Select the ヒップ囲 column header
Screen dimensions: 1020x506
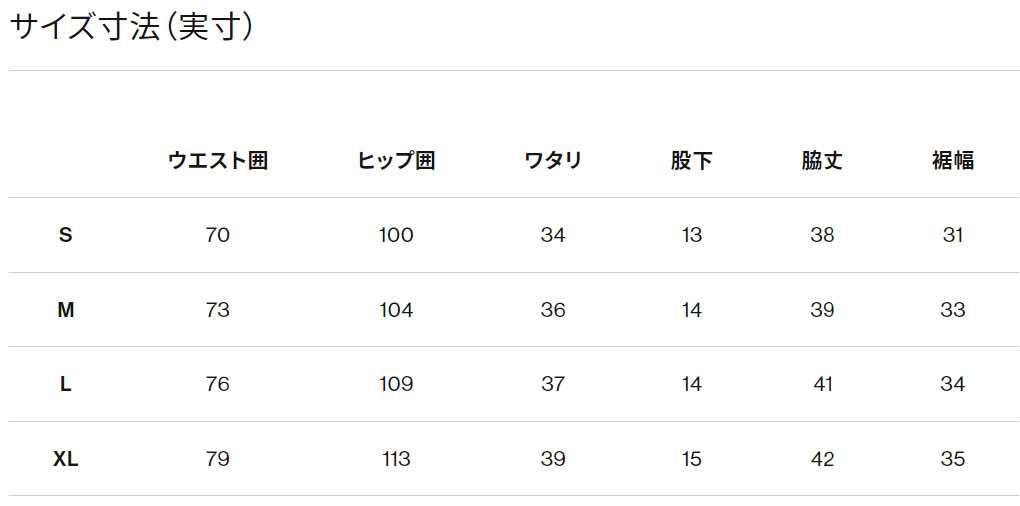396,161
